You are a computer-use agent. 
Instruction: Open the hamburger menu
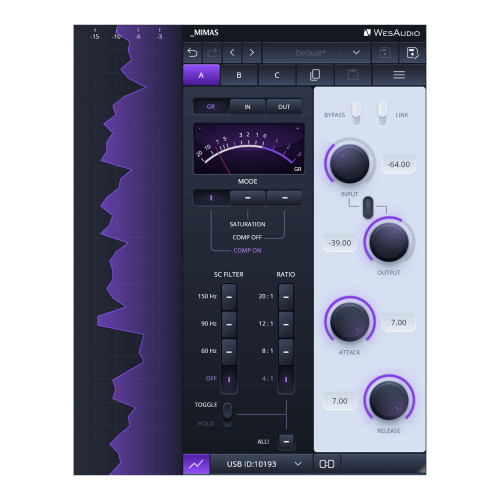click(x=399, y=75)
